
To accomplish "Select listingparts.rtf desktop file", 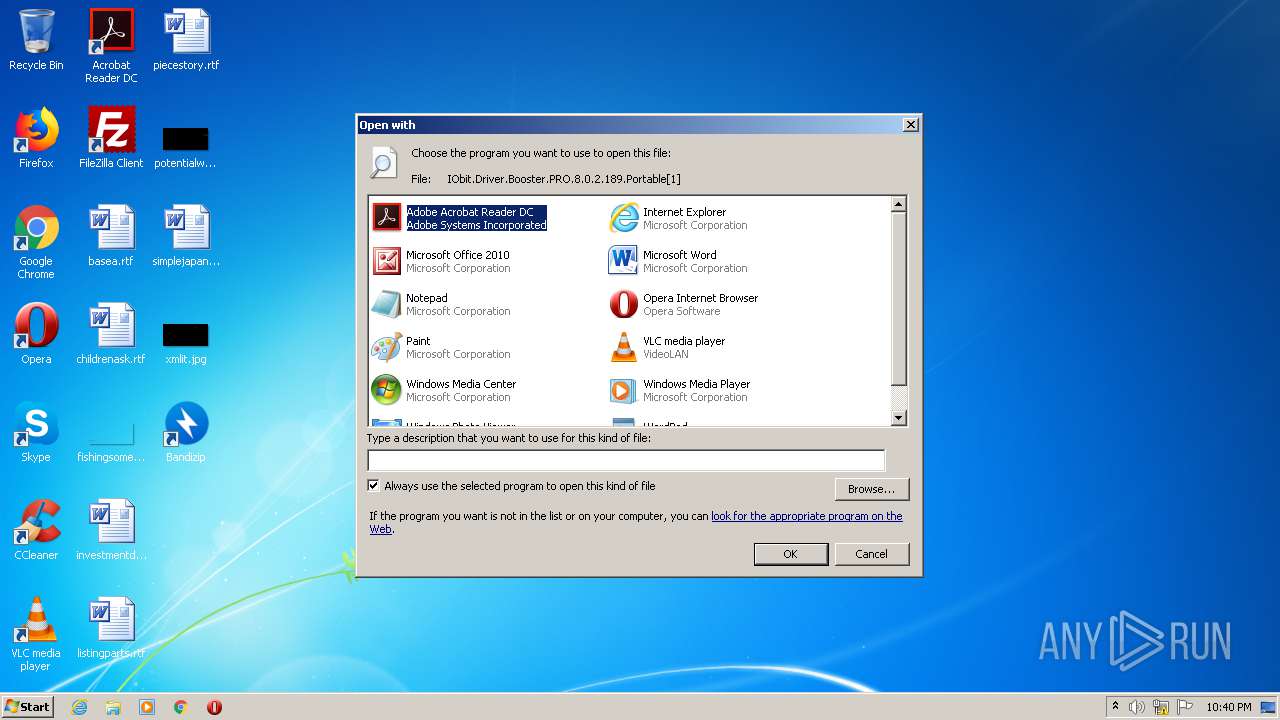I will click(111, 628).
